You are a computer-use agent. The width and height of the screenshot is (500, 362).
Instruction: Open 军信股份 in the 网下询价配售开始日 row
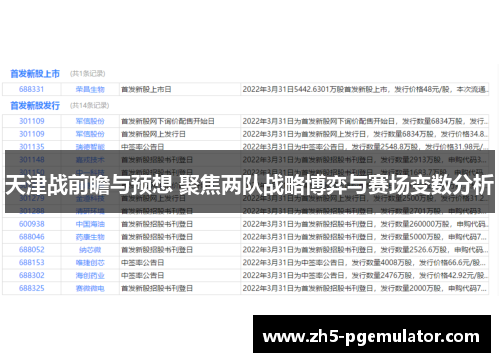pyautogui.click(x=90, y=121)
